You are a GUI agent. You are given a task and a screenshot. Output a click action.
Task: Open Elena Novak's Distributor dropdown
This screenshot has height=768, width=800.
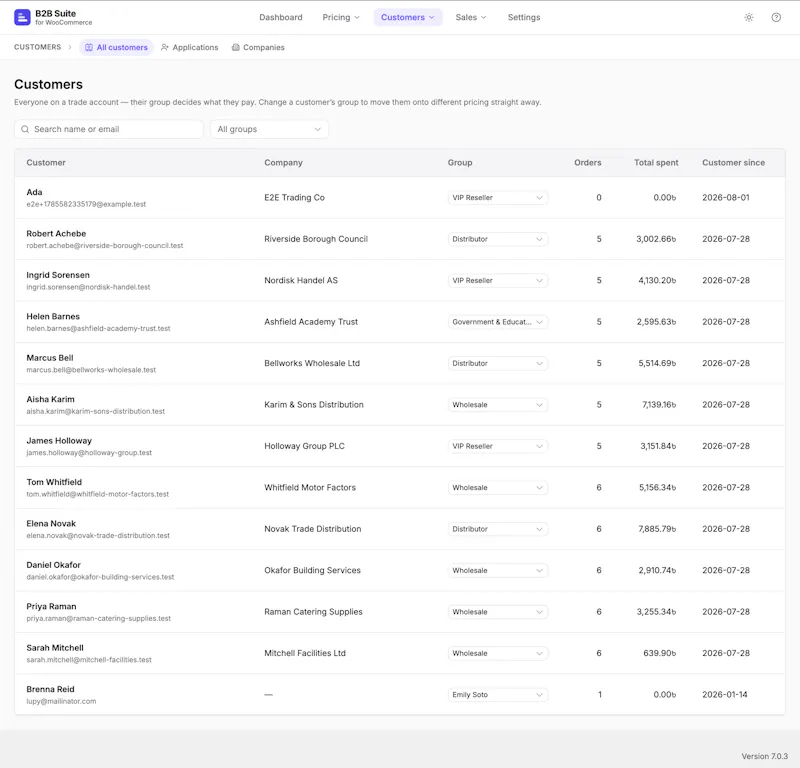click(x=498, y=529)
